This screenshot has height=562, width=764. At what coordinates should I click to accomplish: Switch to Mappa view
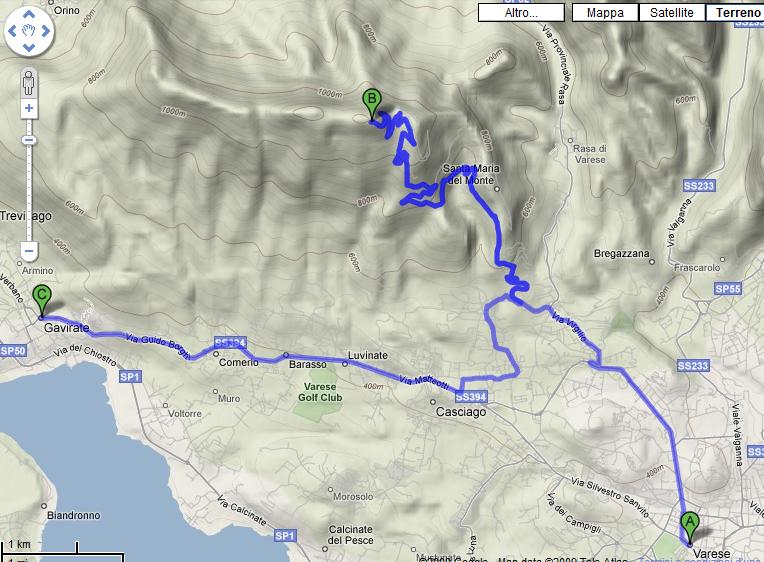click(x=605, y=13)
